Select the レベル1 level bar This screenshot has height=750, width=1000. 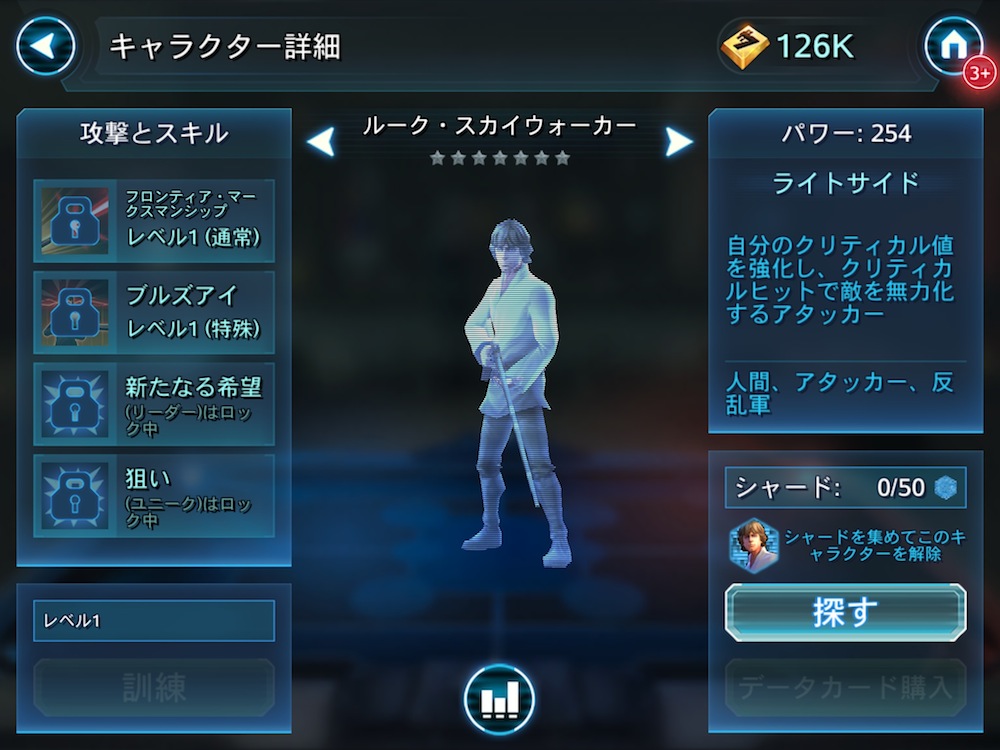pyautogui.click(x=154, y=621)
